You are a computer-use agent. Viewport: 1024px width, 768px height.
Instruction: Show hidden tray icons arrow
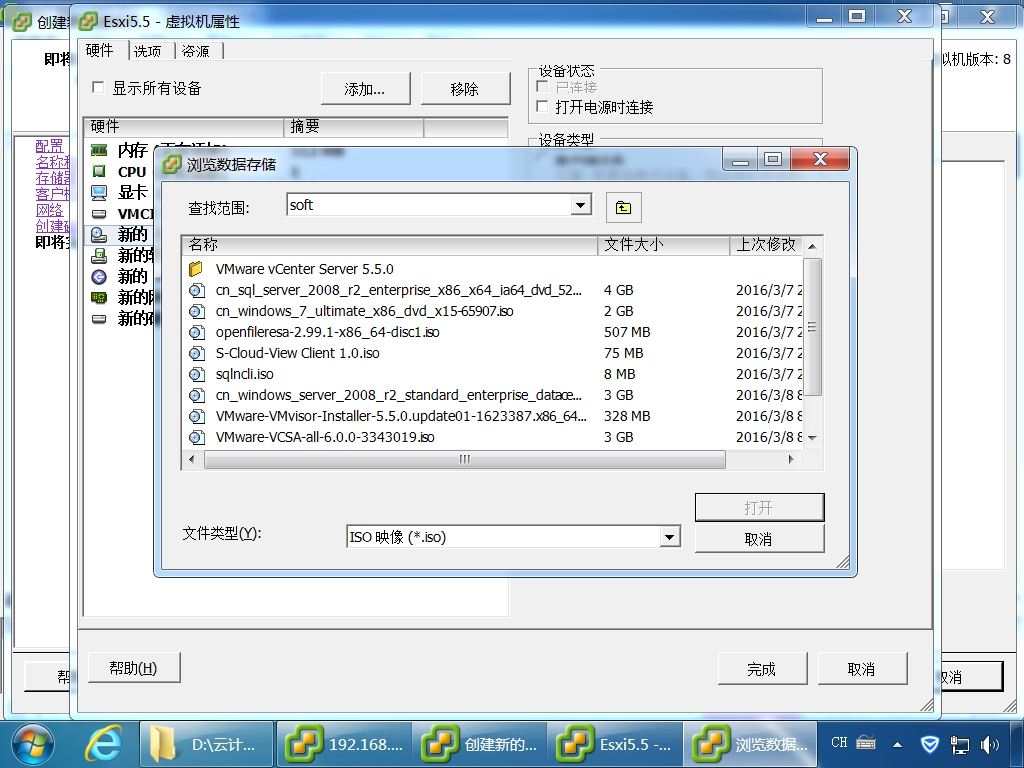click(898, 744)
